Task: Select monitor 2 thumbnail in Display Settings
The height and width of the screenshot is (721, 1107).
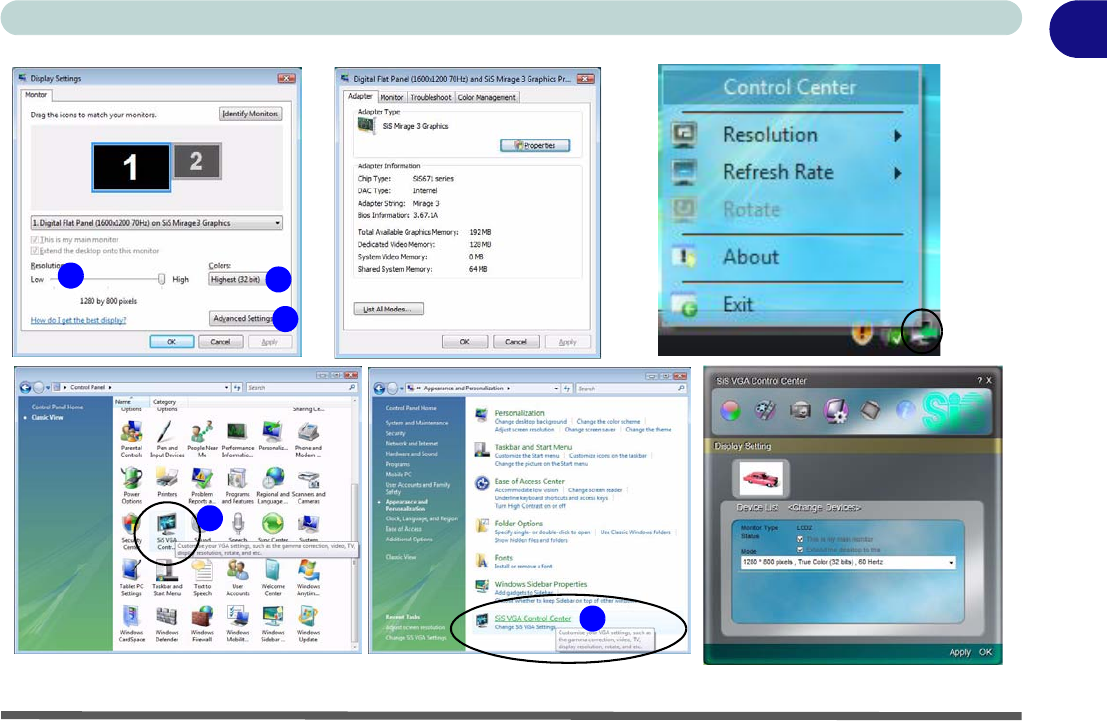Action: click(196, 162)
